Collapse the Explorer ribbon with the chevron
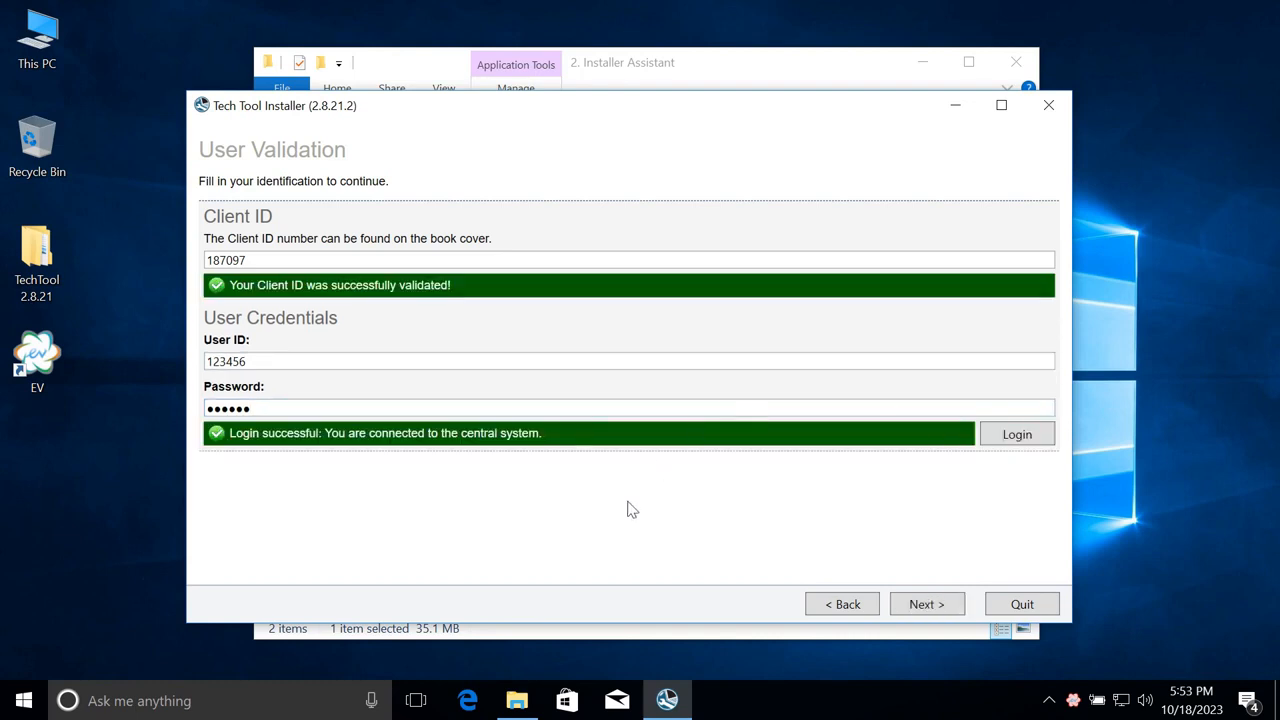The image size is (1280, 720). click(1007, 88)
